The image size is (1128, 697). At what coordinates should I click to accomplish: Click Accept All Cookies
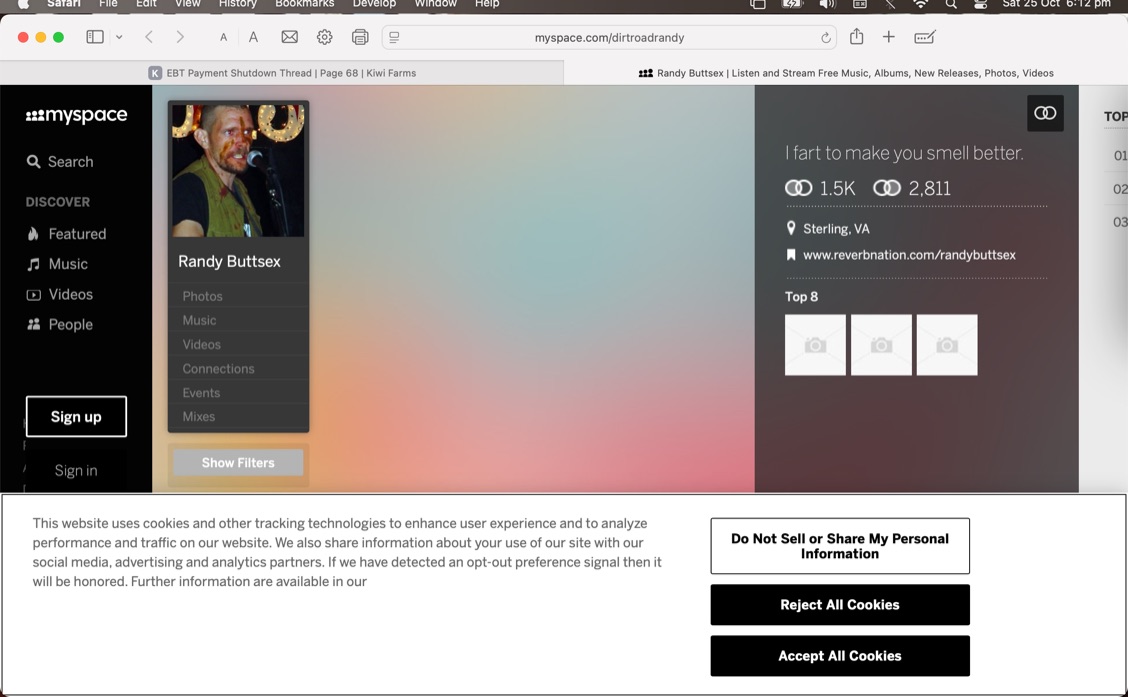(840, 656)
